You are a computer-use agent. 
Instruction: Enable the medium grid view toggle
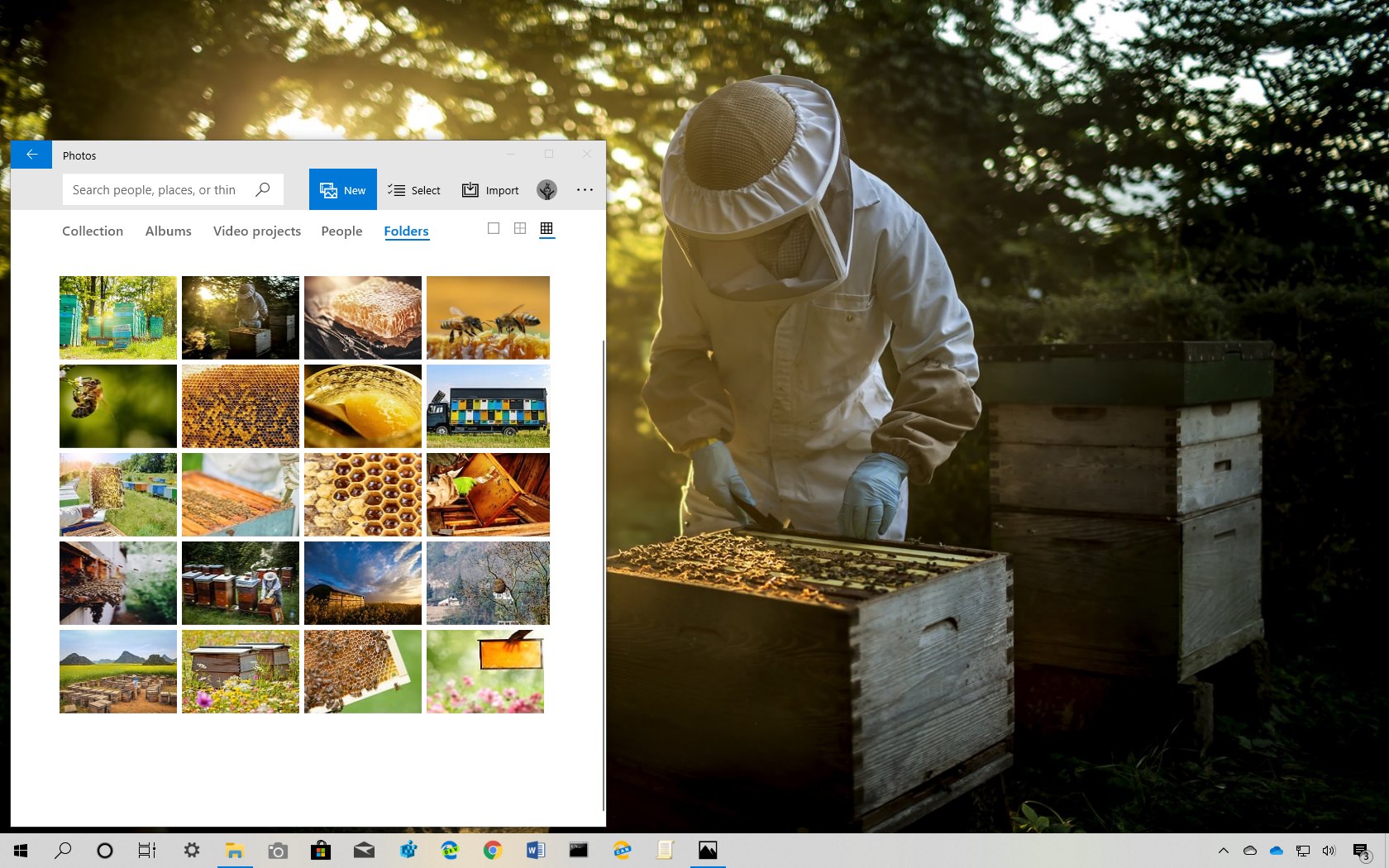pos(520,229)
